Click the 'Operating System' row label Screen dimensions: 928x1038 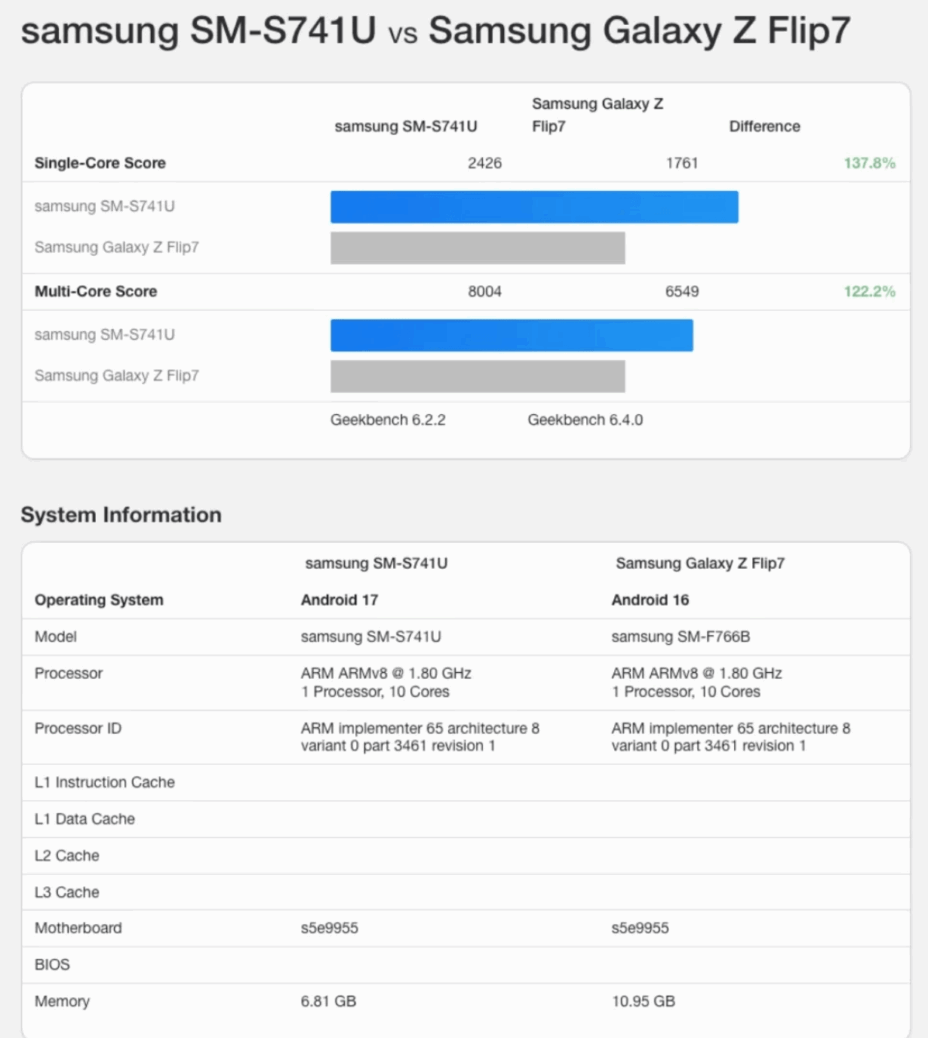pos(99,600)
